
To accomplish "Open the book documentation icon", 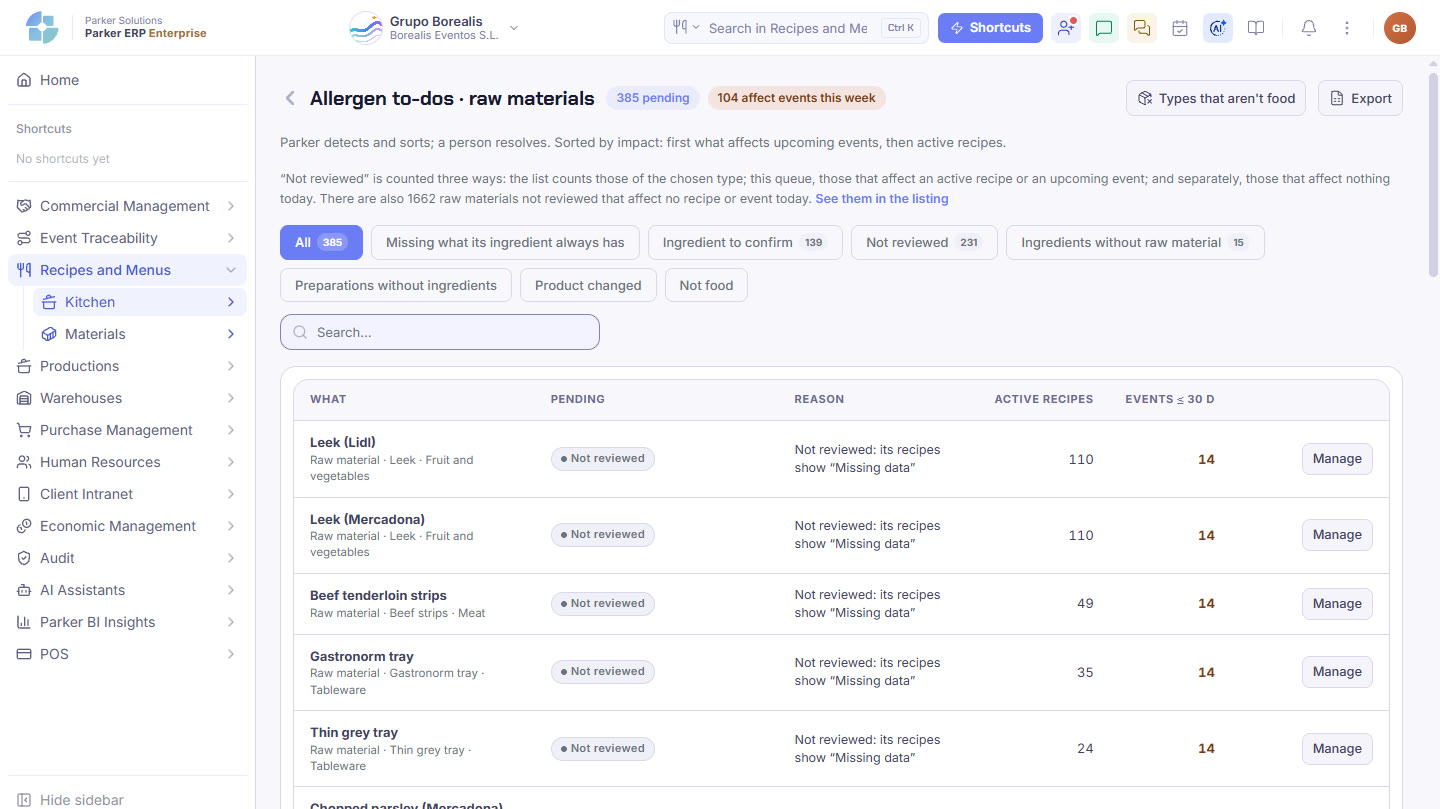I will [1256, 28].
